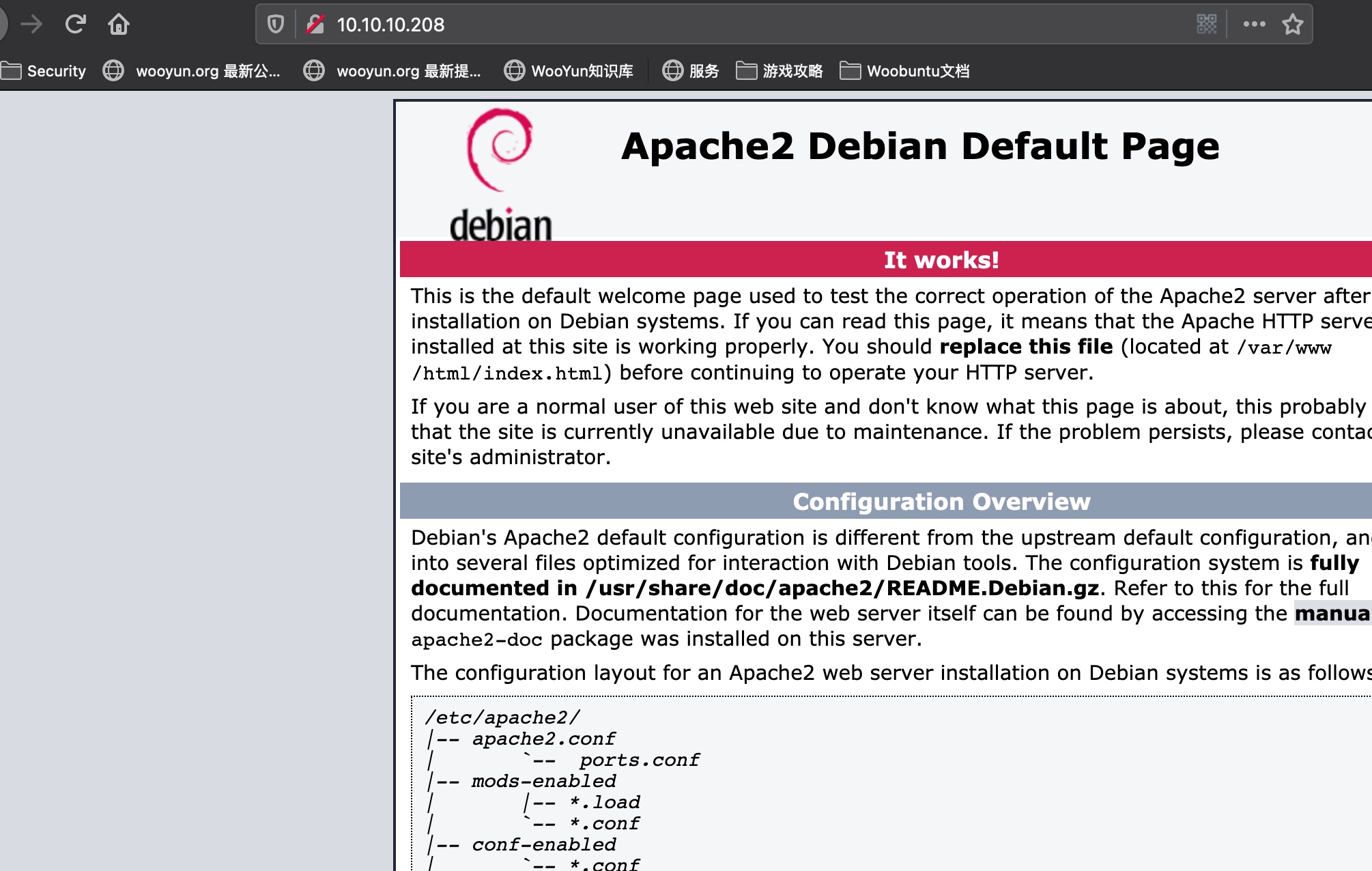Click the Configuration Overview section header
Image resolution: width=1372 pixels, height=871 pixels.
tap(941, 502)
